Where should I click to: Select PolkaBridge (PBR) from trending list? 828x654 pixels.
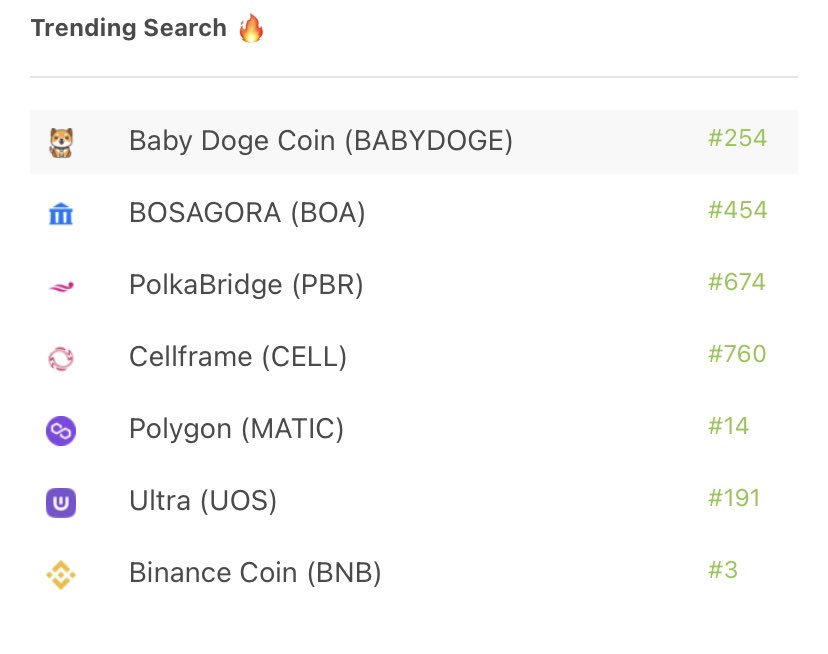(414, 285)
